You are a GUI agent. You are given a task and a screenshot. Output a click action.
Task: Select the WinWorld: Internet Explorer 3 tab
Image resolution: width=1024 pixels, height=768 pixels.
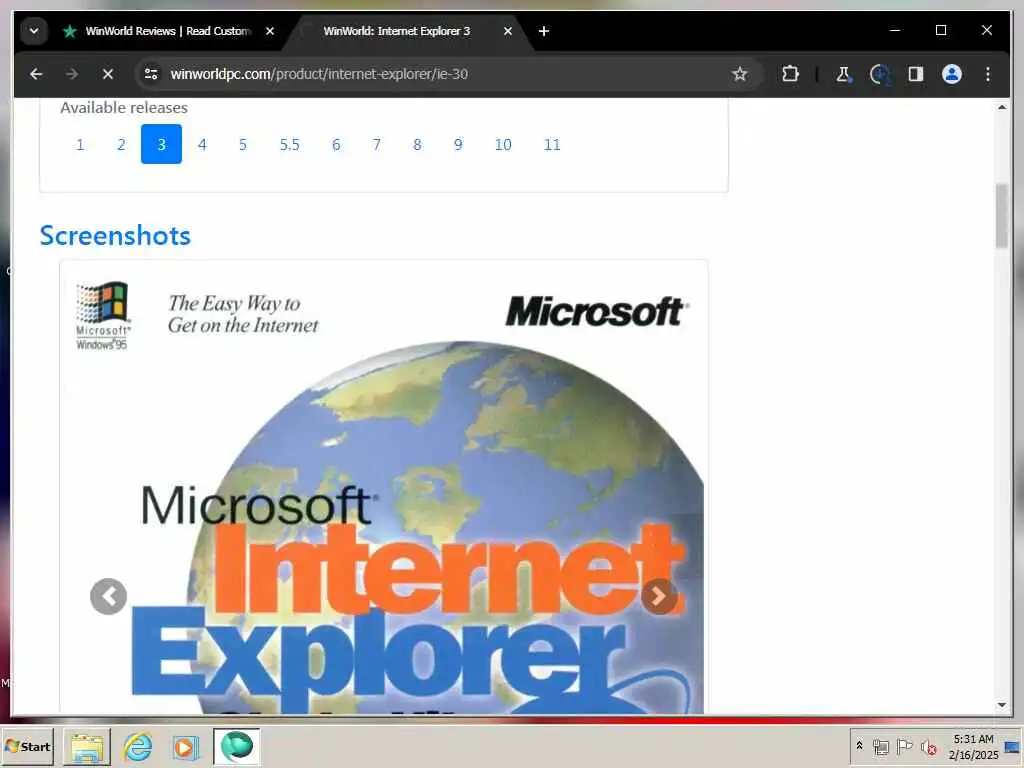[396, 31]
